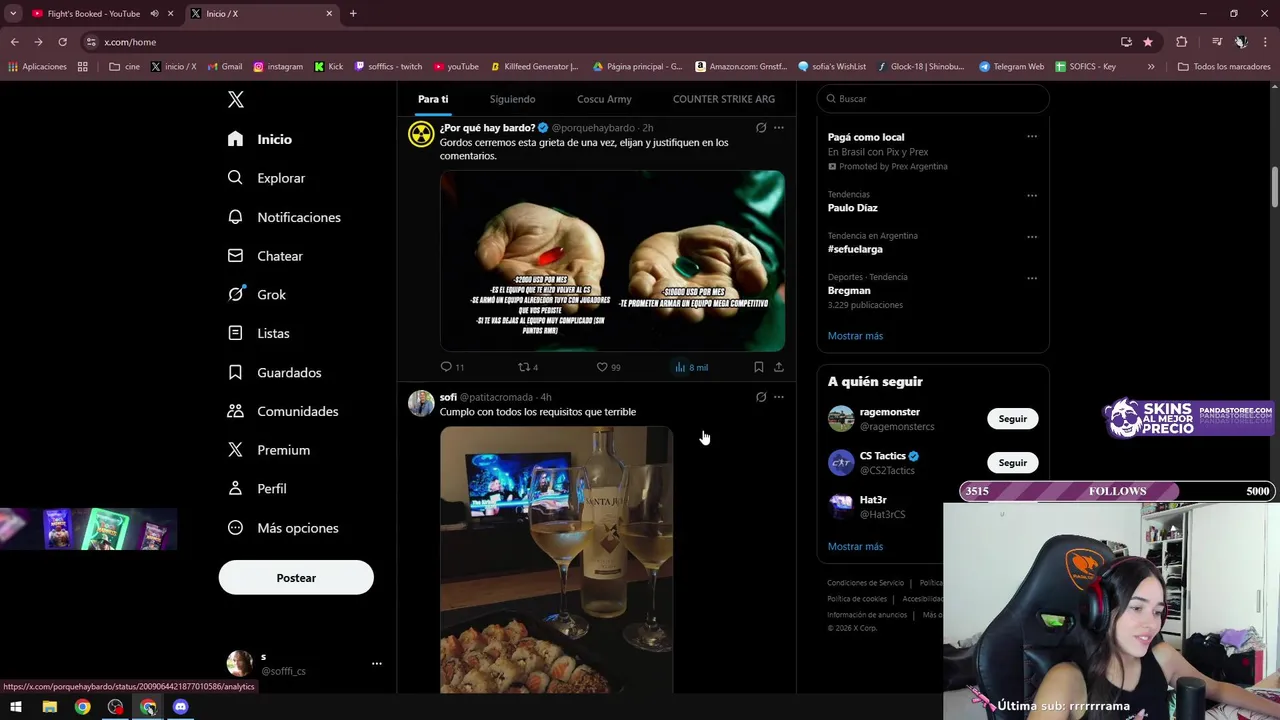Image resolution: width=1280 pixels, height=720 pixels.
Task: Mute the YouTube tab audio icon
Action: coord(154,14)
